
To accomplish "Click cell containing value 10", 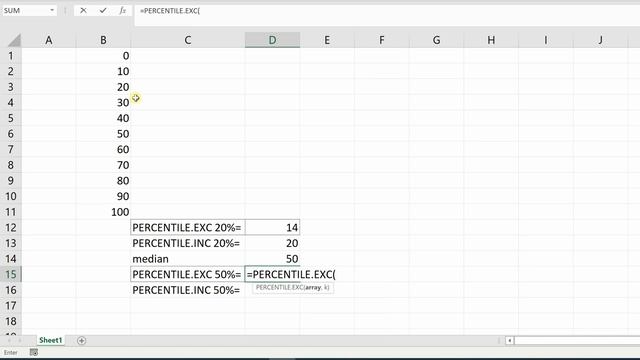I will pos(103,71).
